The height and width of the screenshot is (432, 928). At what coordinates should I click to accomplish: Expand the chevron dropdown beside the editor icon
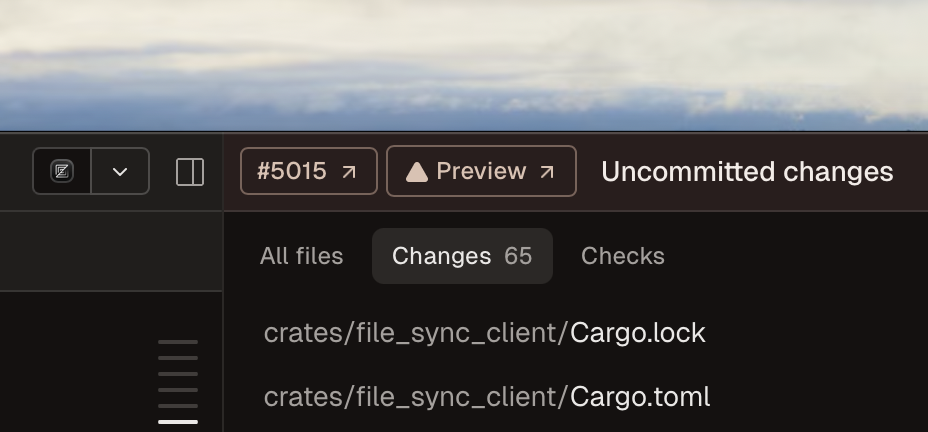pyautogui.click(x=120, y=171)
